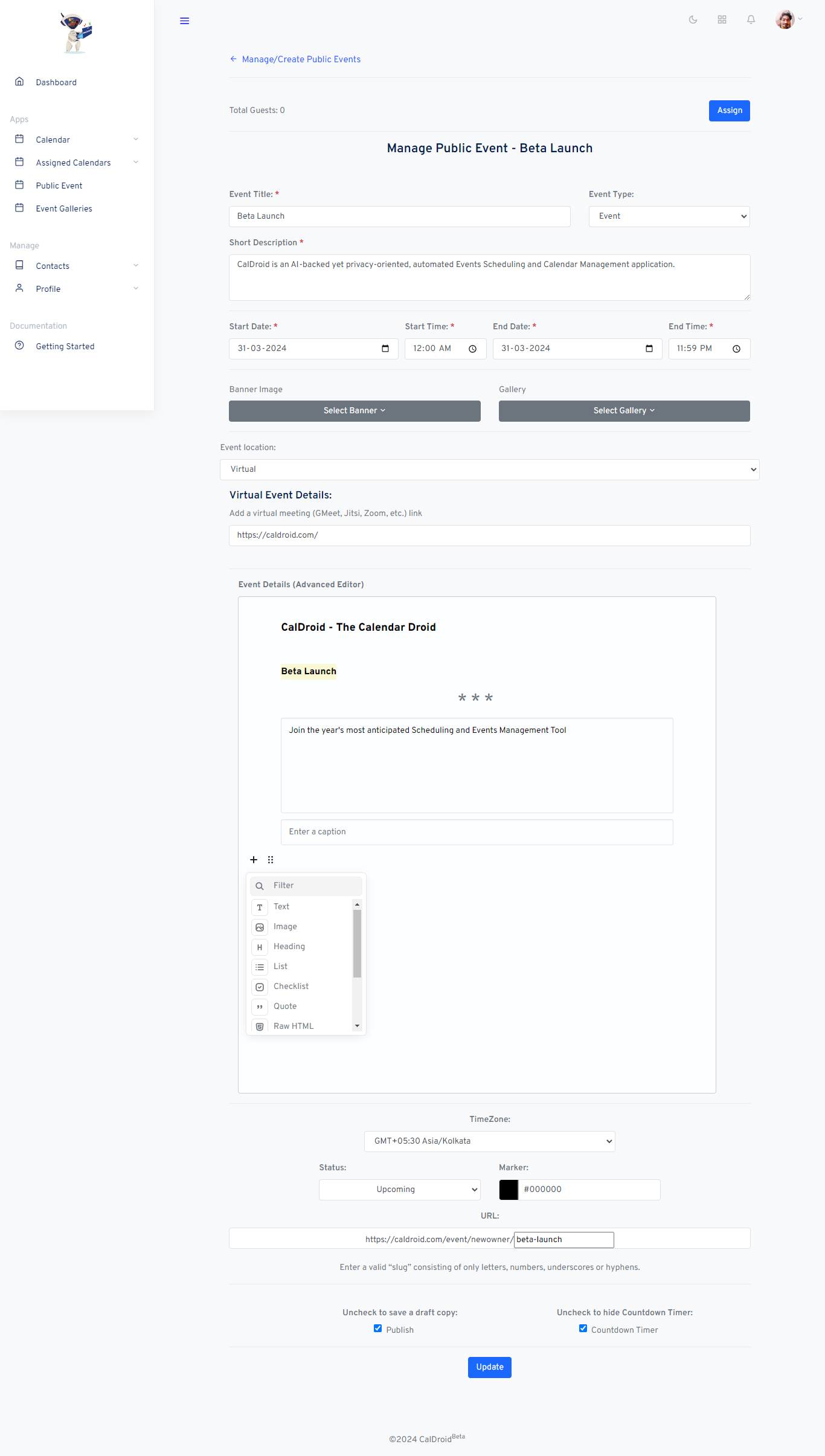This screenshot has height=1456, width=825.
Task: Open the Select Banner dropdown
Action: click(355, 411)
